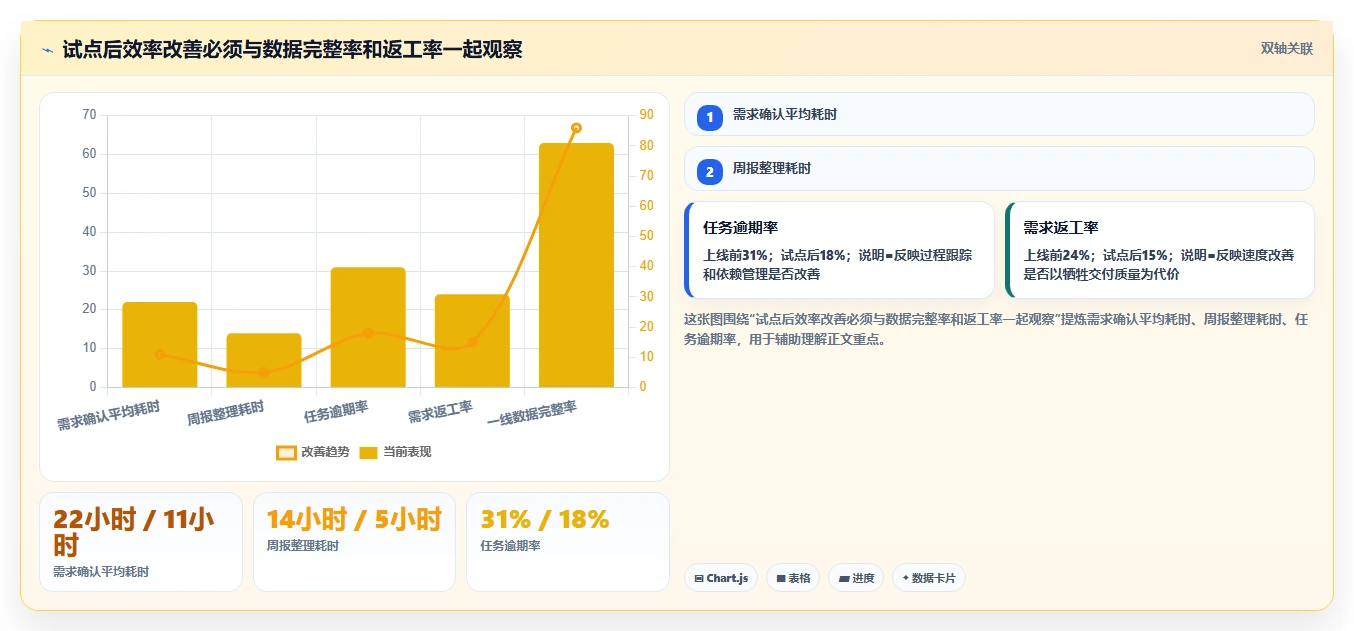Click the icon inside the Chart.js chip
This screenshot has width=1354, height=631.
coord(698,578)
